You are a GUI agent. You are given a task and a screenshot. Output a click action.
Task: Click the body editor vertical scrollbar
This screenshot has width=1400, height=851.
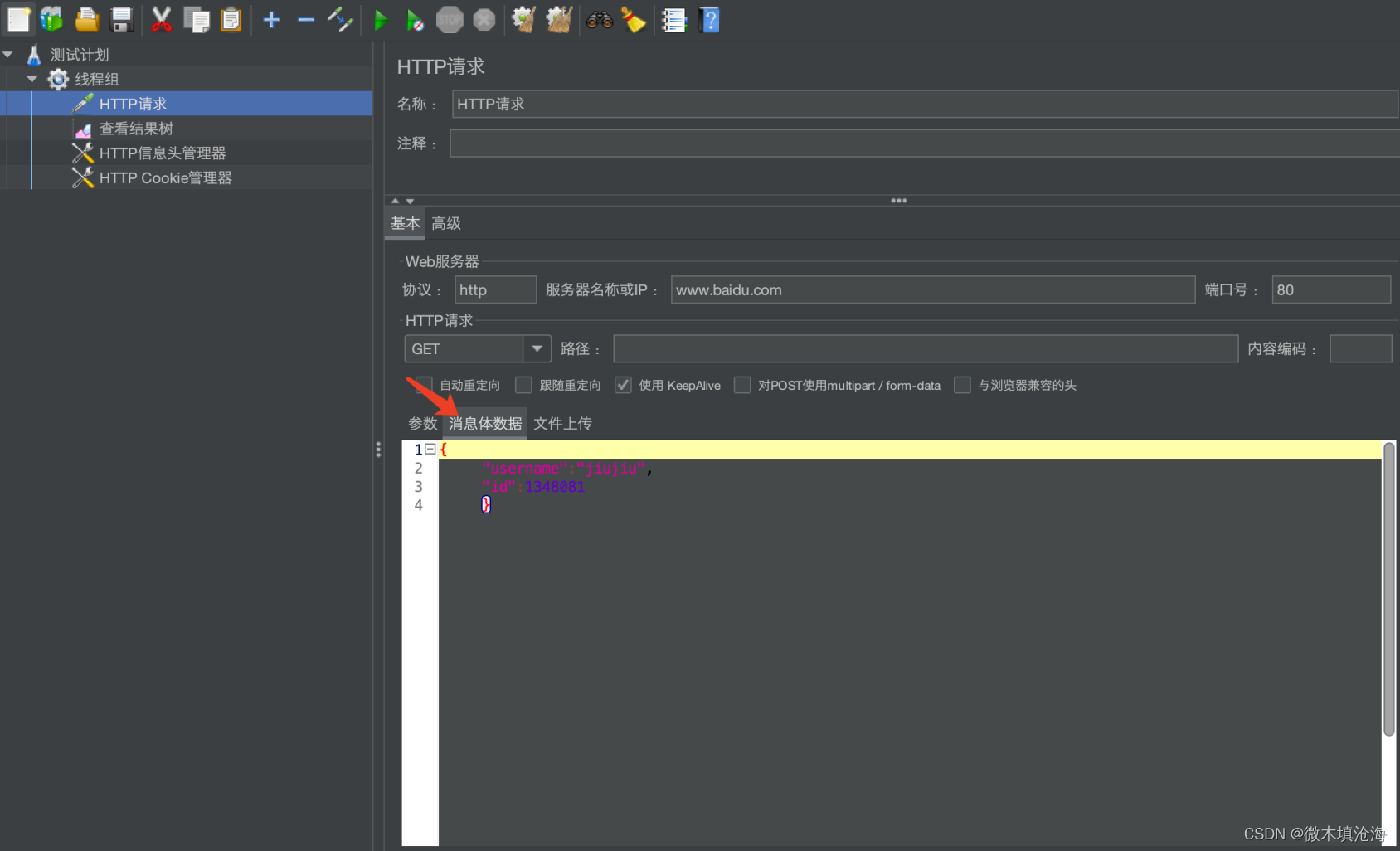tap(1389, 589)
